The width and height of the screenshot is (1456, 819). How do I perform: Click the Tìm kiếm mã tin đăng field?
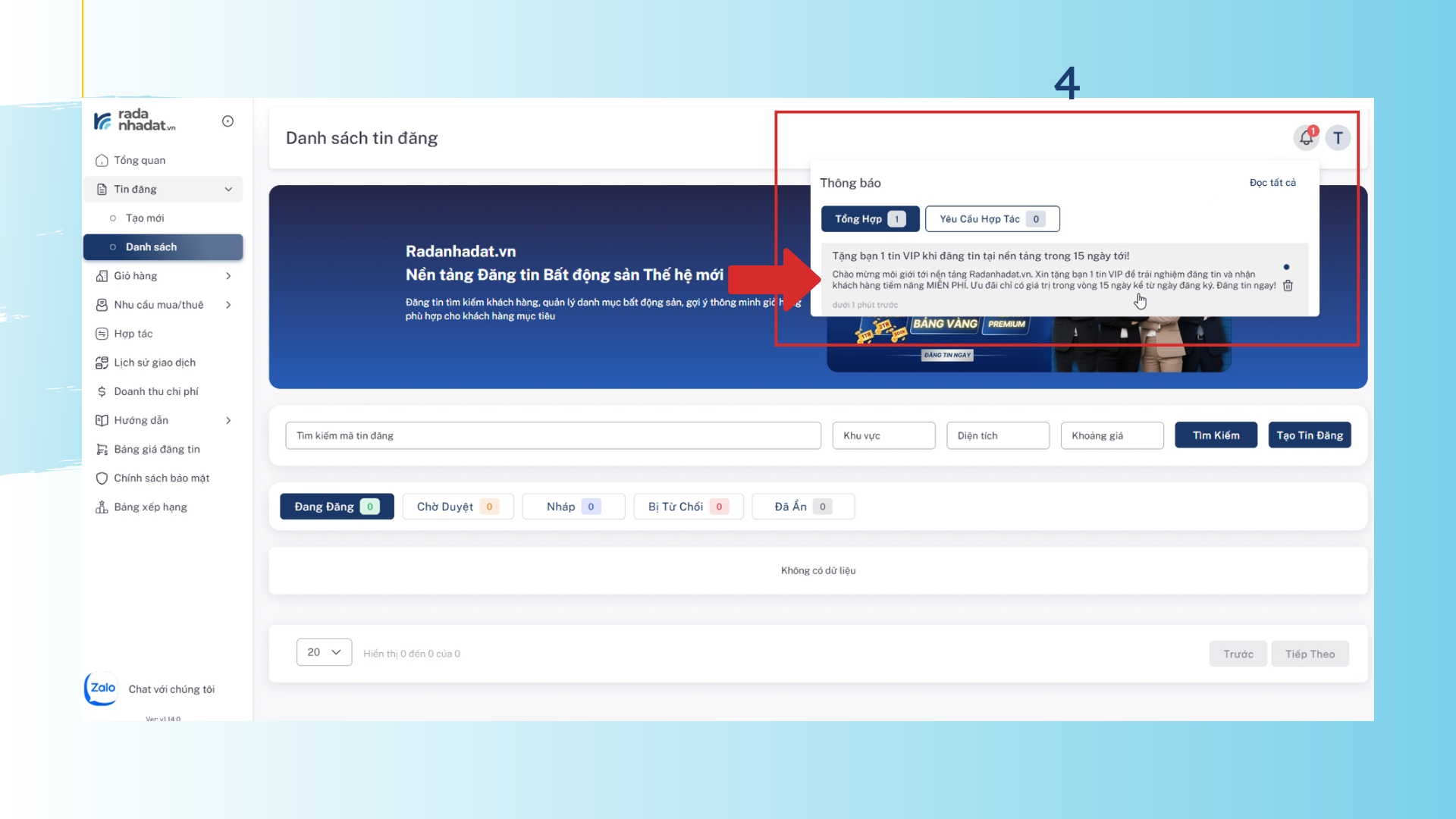coord(553,435)
